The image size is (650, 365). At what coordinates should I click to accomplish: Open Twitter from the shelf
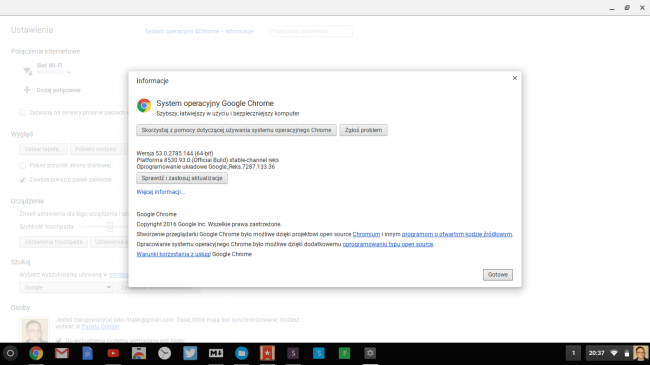tap(190, 353)
